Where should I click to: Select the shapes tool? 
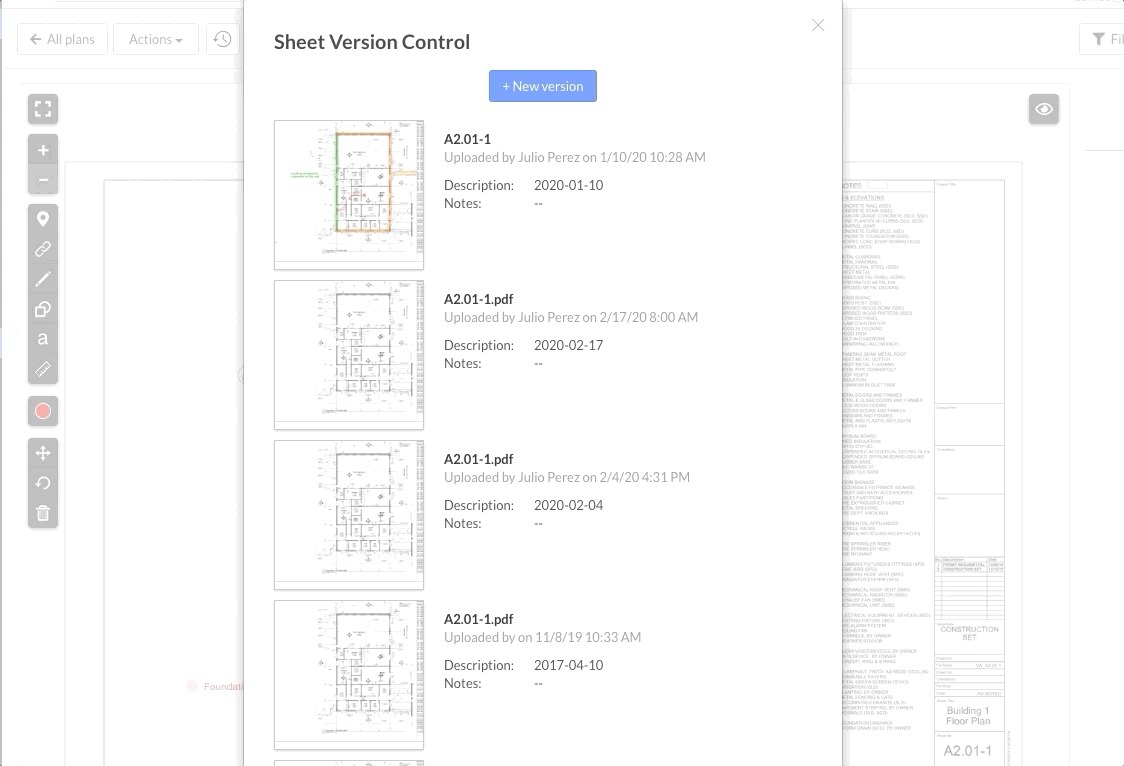(x=43, y=310)
